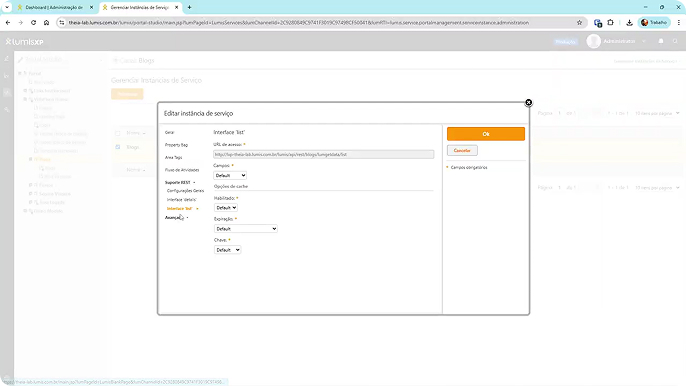
Task: Click the lumisXP logo
Action: click(x=24, y=42)
